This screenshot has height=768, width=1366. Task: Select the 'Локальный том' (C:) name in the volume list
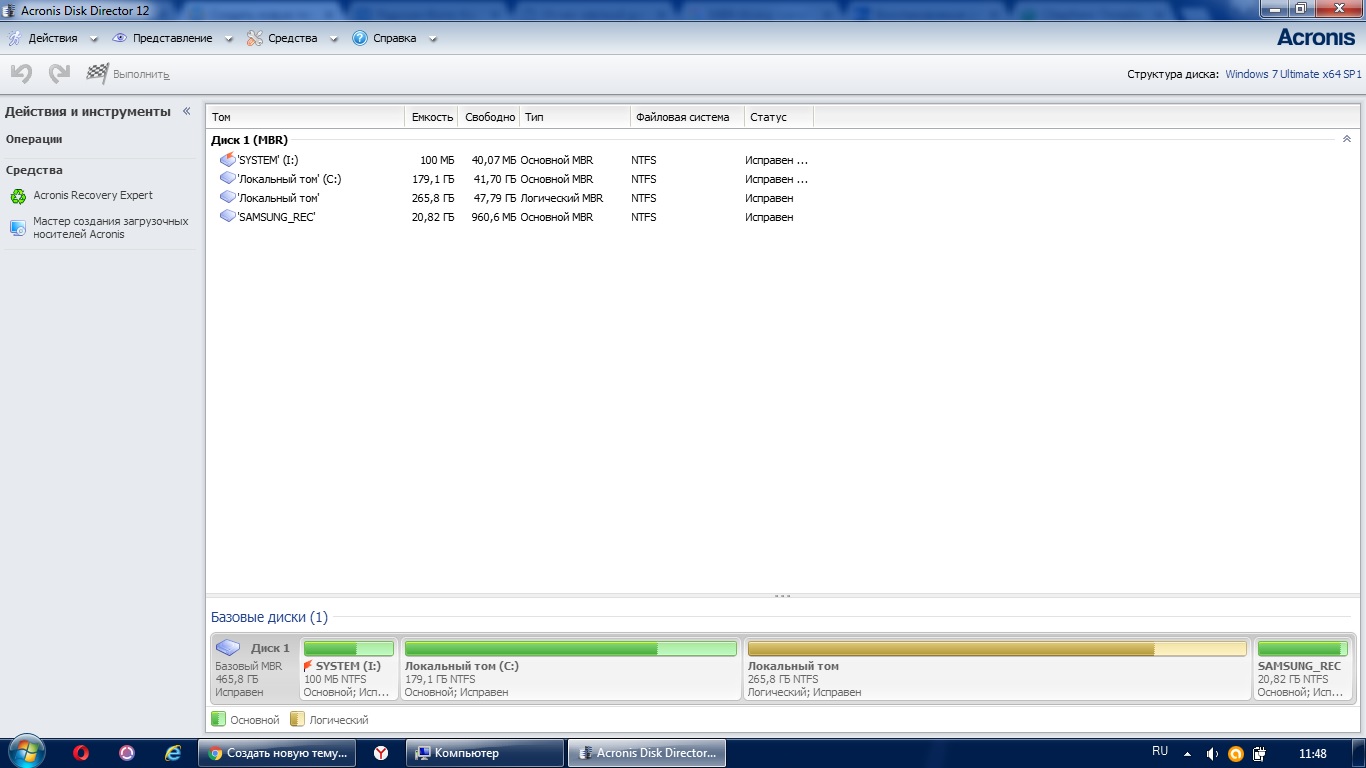289,179
